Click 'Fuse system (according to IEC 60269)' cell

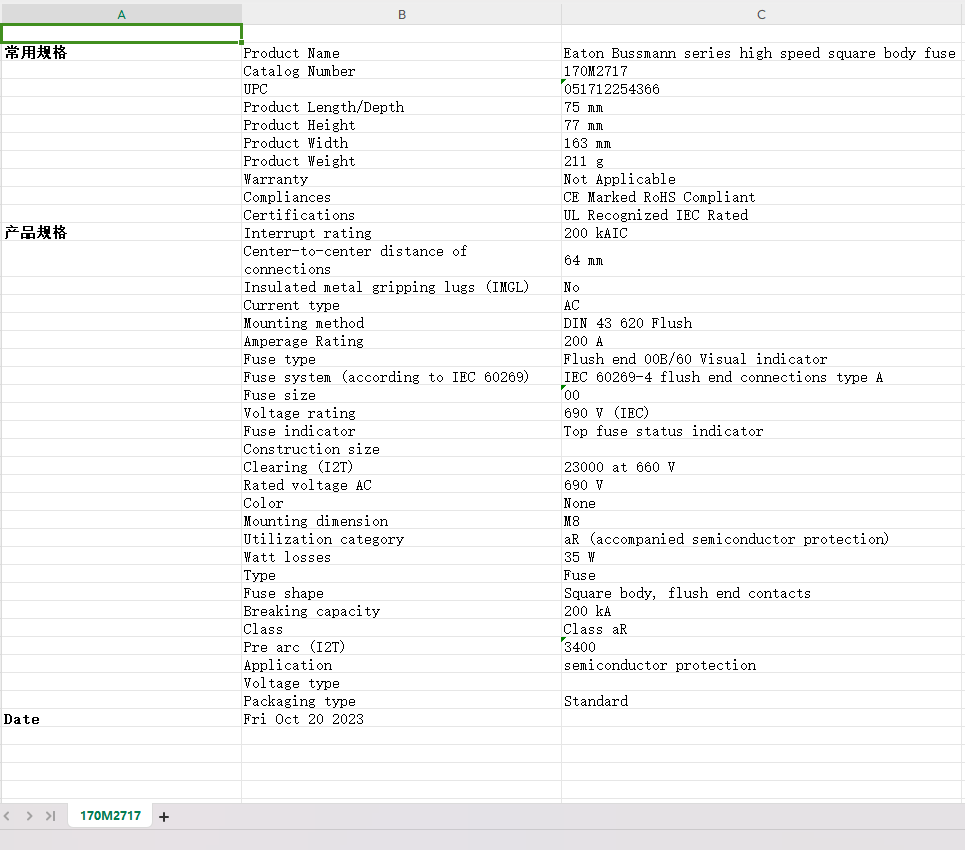(401, 377)
